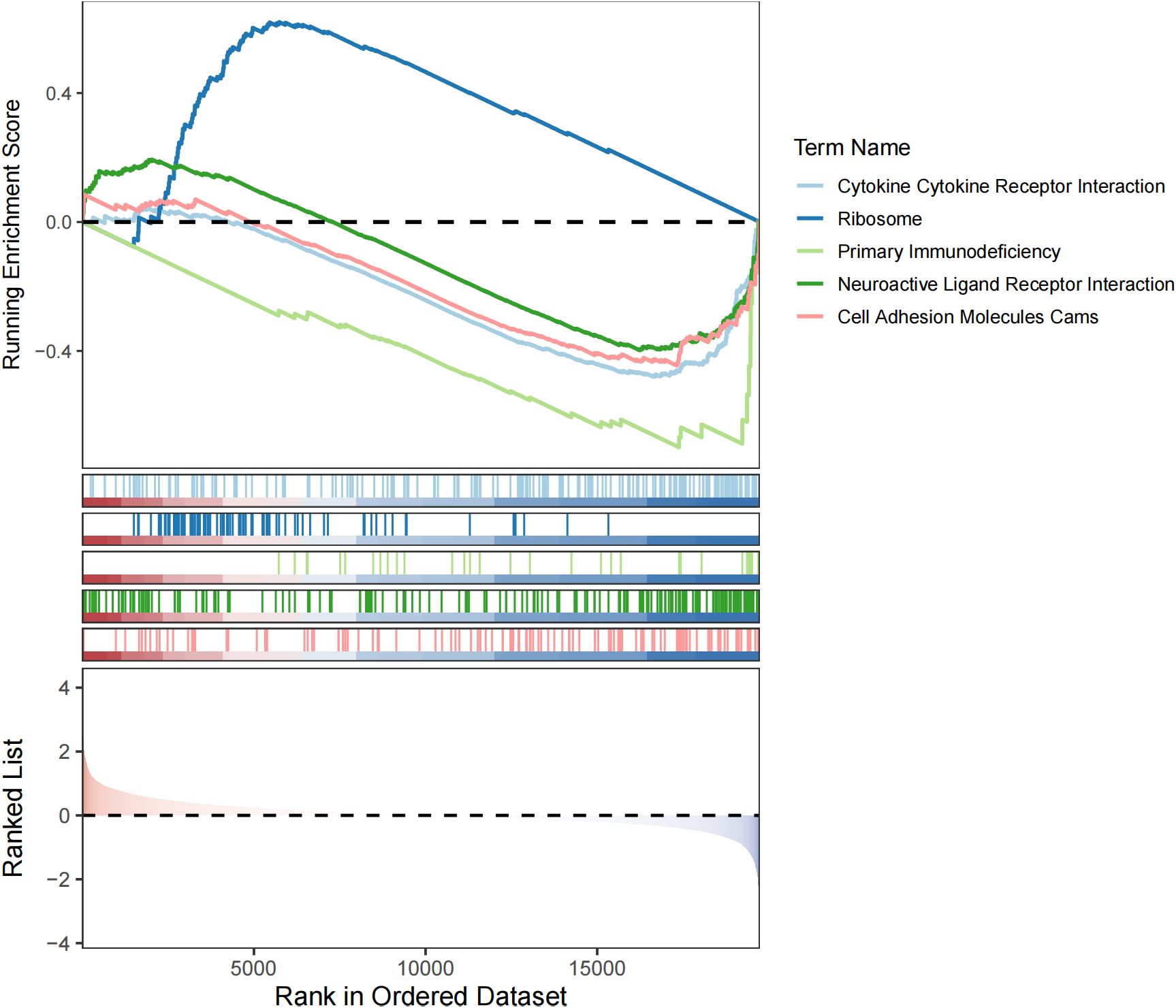Image resolution: width=1176 pixels, height=1008 pixels.
Task: Select the Neuroactive Ligand Receptor Interaction label
Action: [x=1005, y=284]
